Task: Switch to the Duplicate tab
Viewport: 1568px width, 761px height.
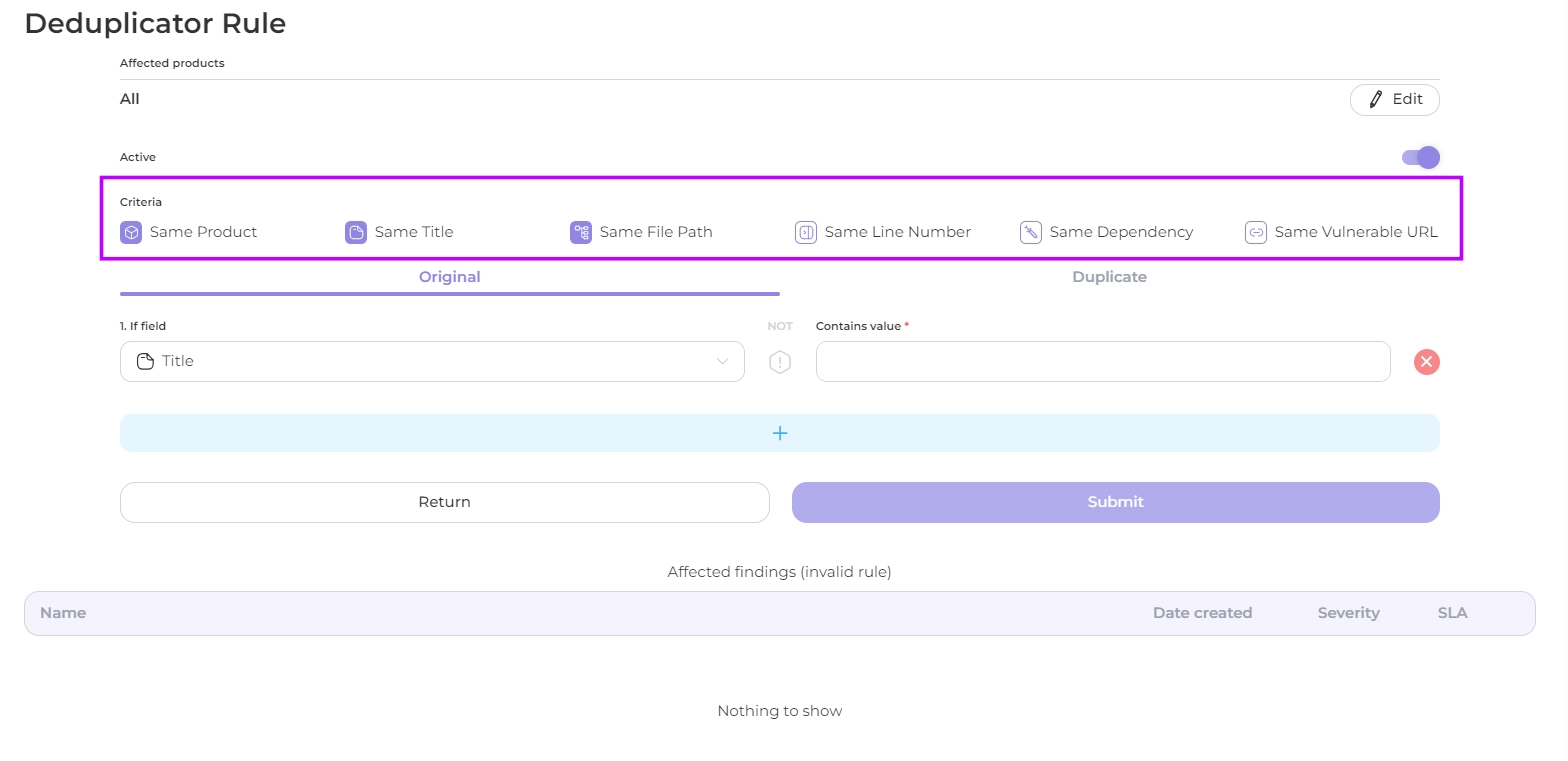Action: tap(1109, 277)
